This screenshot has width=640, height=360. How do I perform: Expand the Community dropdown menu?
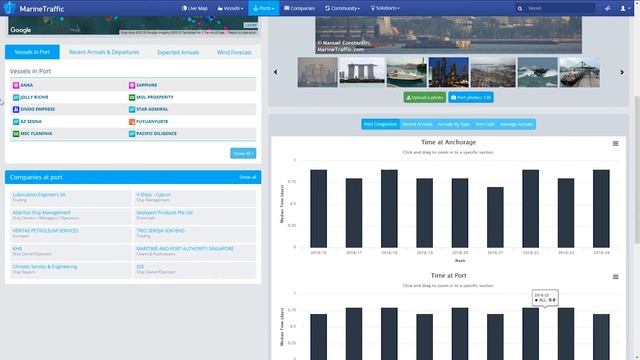coord(342,8)
